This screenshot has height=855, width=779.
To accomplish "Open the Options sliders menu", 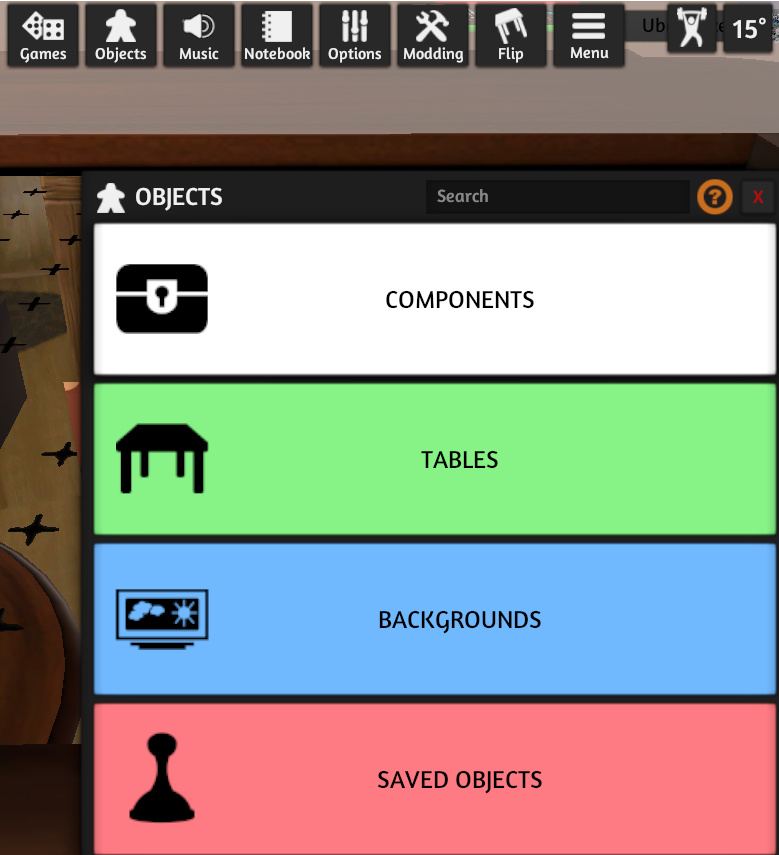I will [x=355, y=35].
